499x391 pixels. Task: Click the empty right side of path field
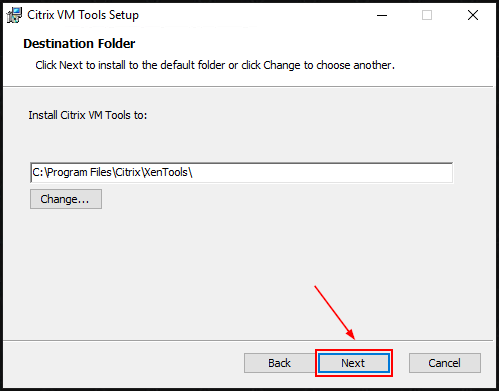pyautogui.click(x=322, y=173)
